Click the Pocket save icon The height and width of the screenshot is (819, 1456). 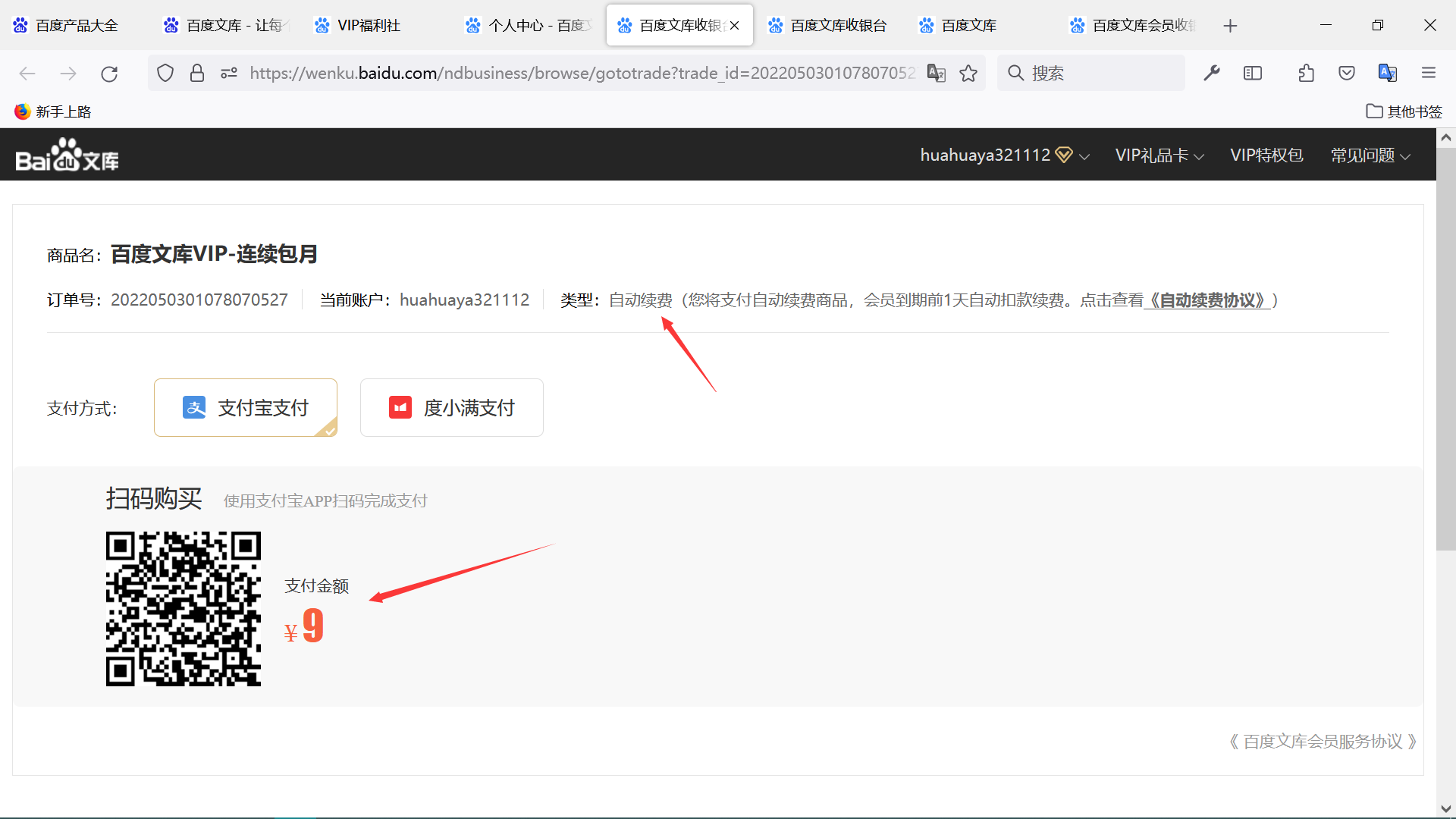point(1347,74)
